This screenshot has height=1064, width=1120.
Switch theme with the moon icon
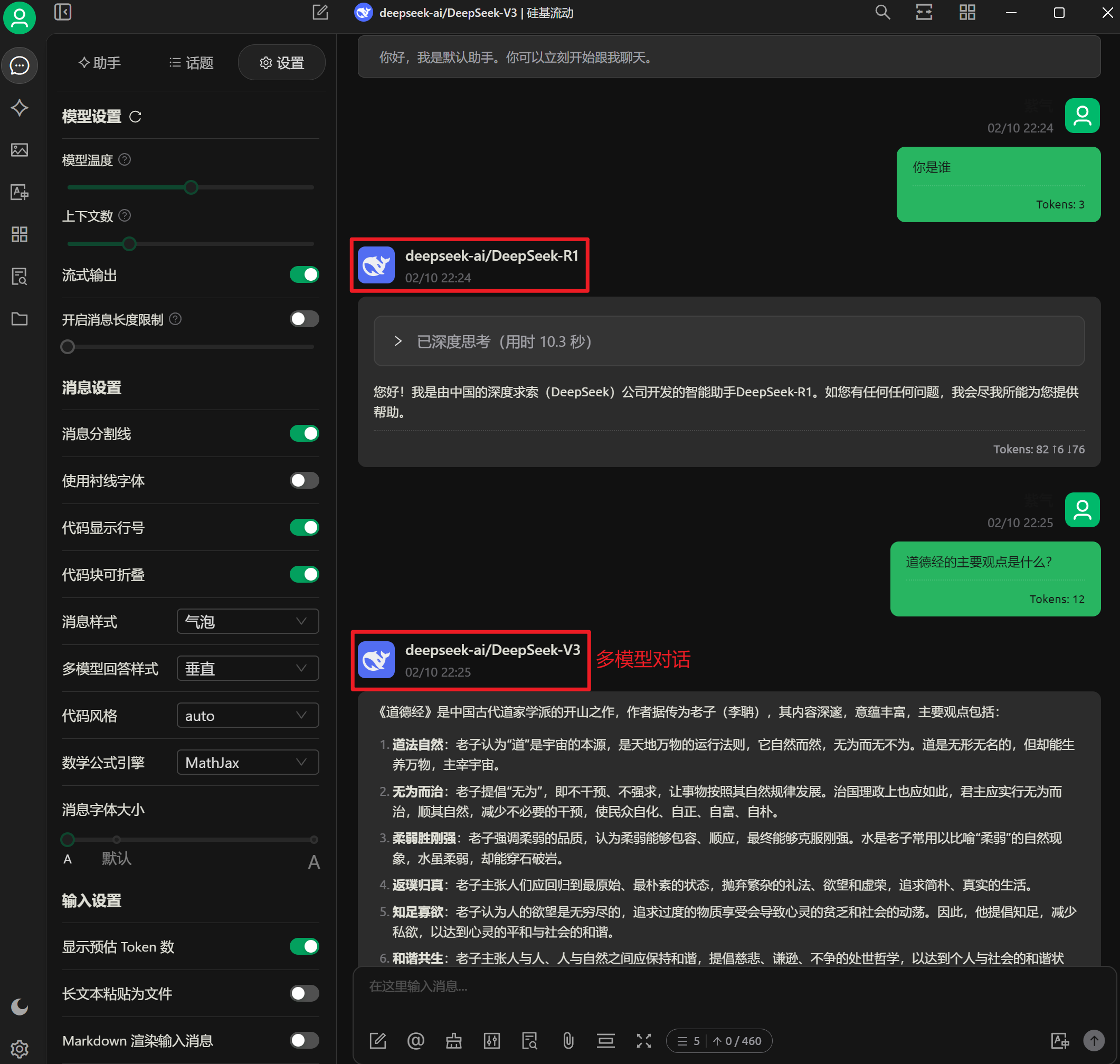coord(20,1006)
